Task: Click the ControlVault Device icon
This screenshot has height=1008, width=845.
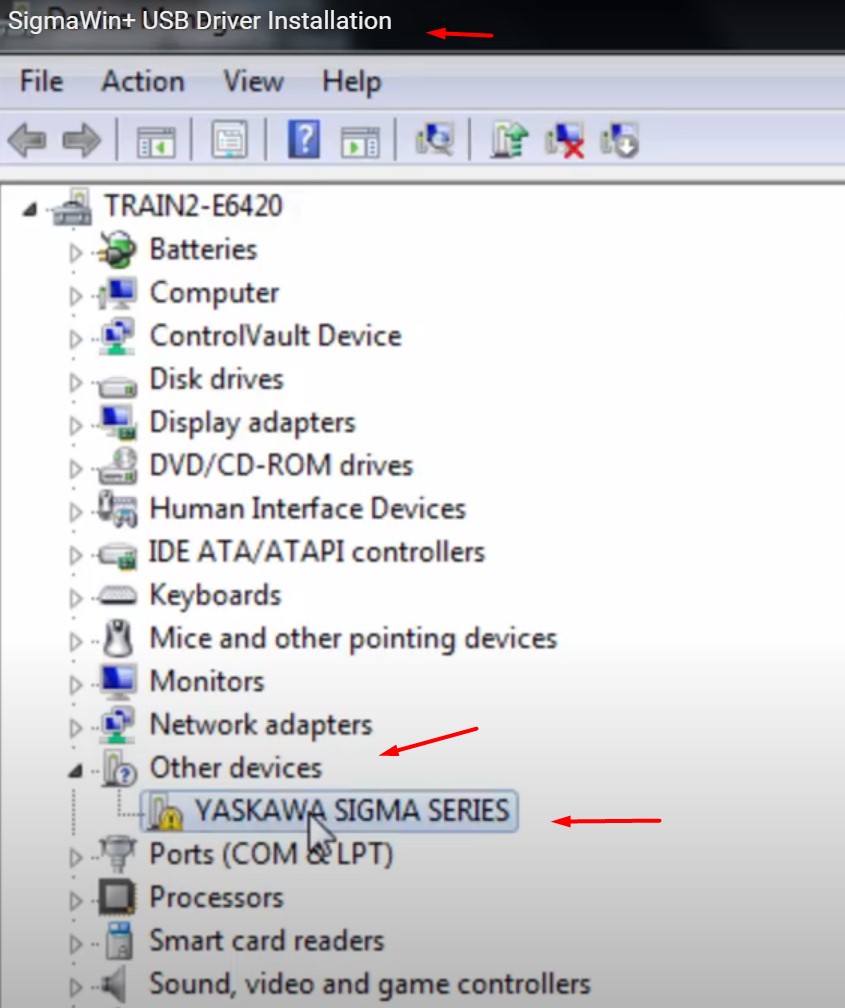Action: tap(116, 336)
